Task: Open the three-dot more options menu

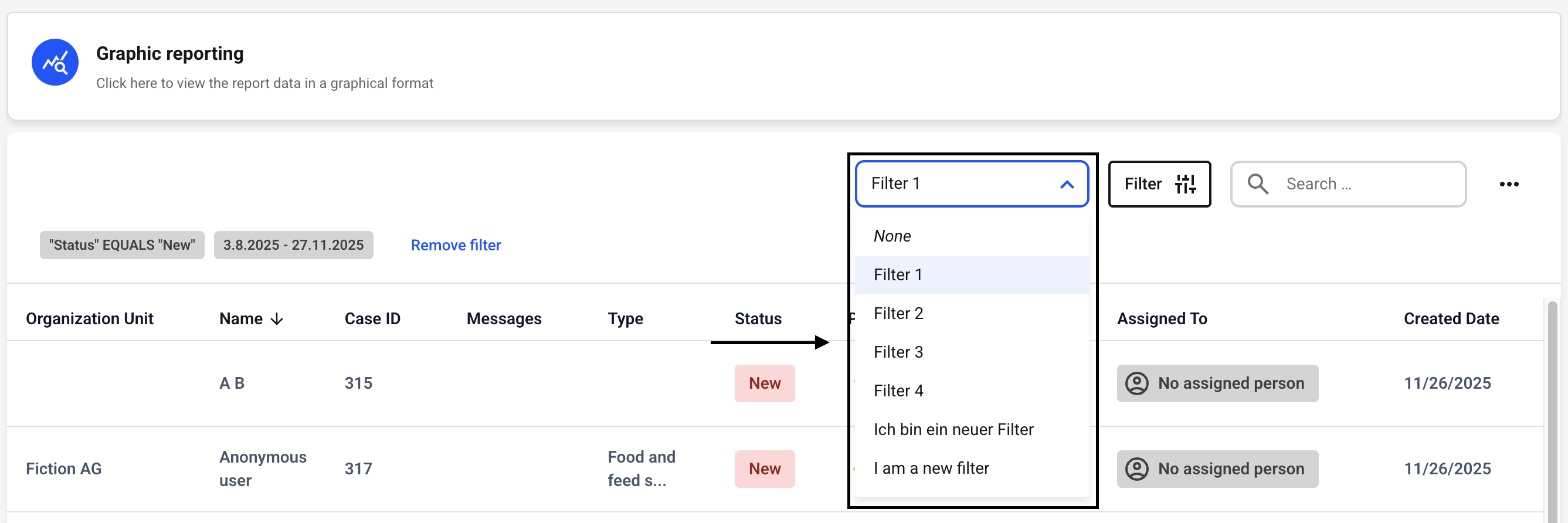Action: [x=1508, y=184]
